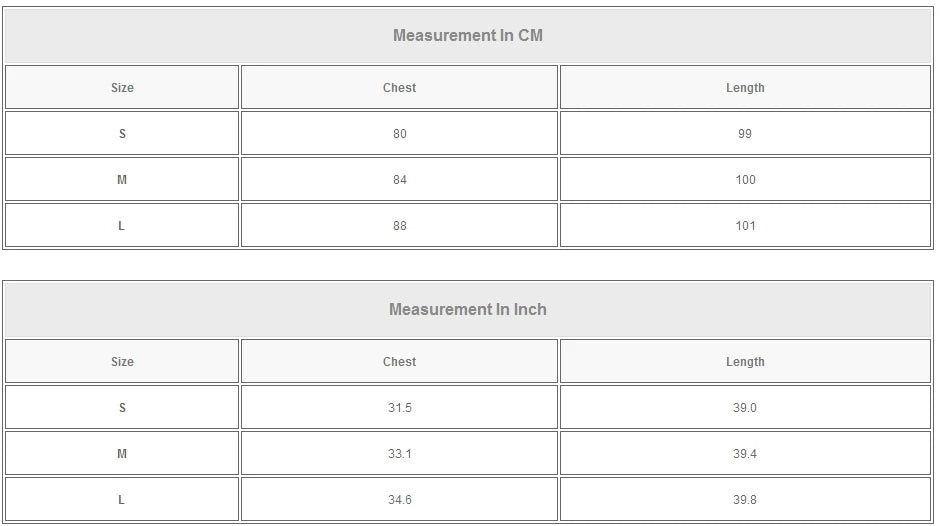Select the chest value 88 cell
The image size is (940, 526).
tap(399, 226)
